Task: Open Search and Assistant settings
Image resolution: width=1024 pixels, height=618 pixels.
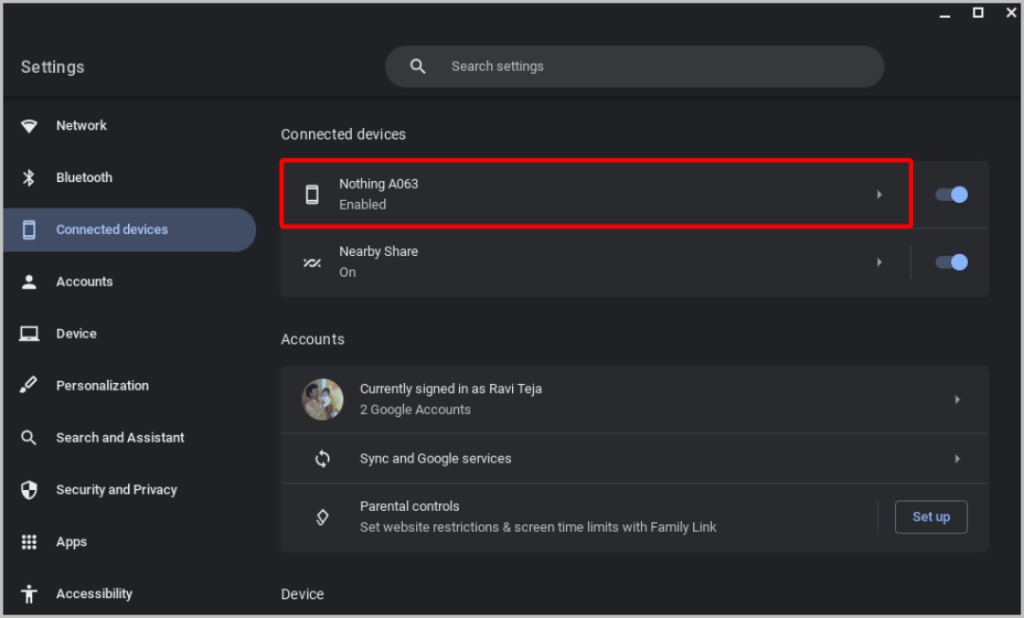Action: pos(129,438)
